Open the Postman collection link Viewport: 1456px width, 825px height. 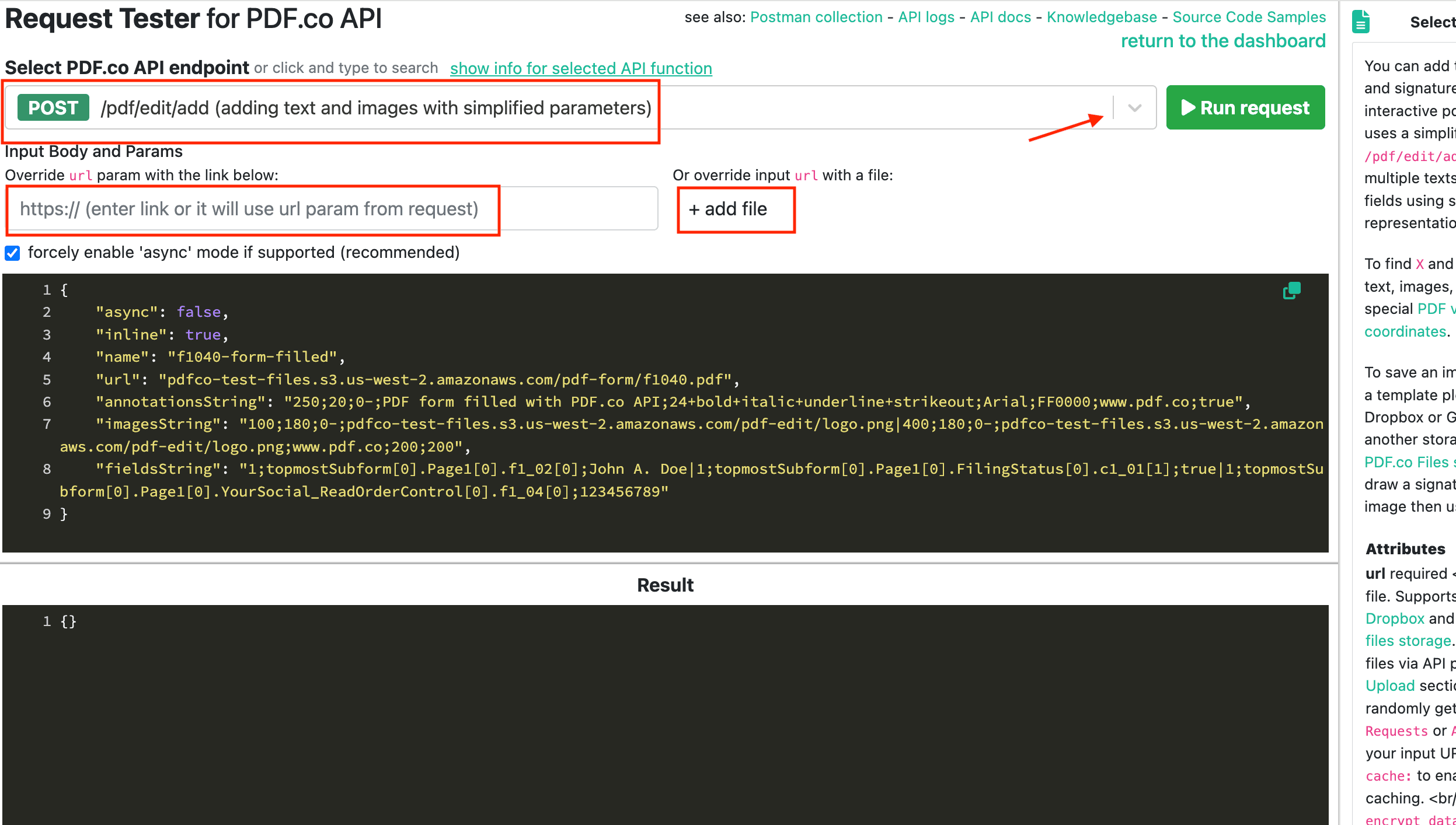816,18
